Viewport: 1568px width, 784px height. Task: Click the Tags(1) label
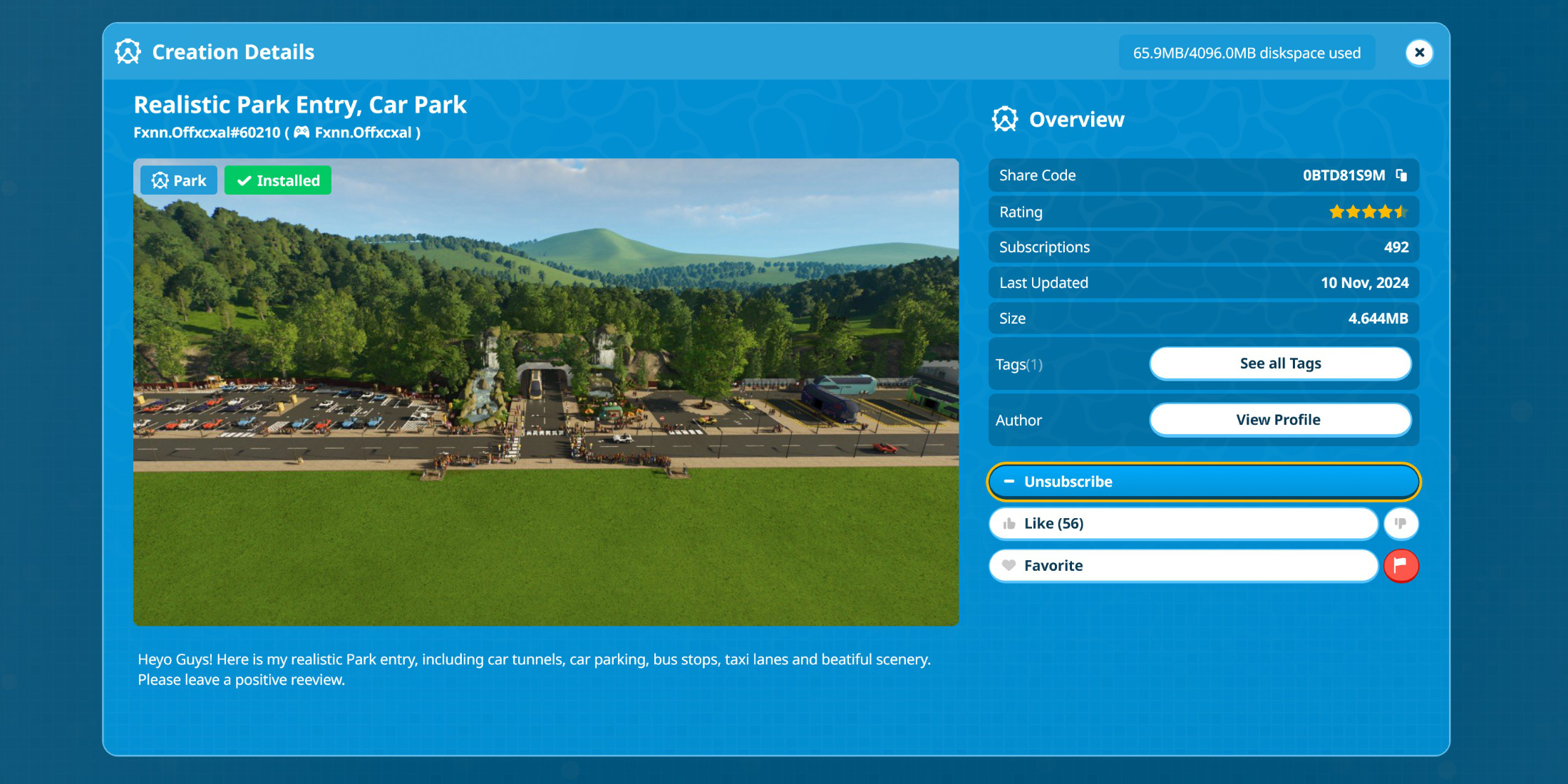pos(1018,364)
